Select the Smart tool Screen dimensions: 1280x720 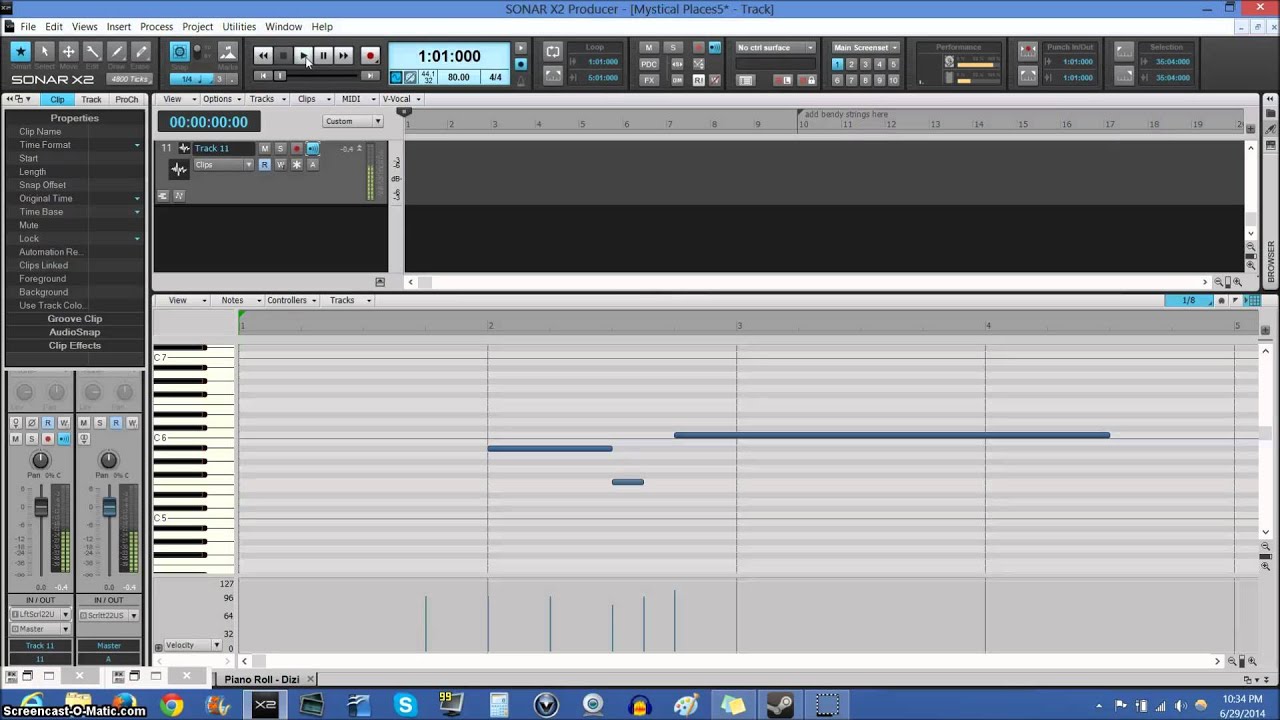pos(20,52)
